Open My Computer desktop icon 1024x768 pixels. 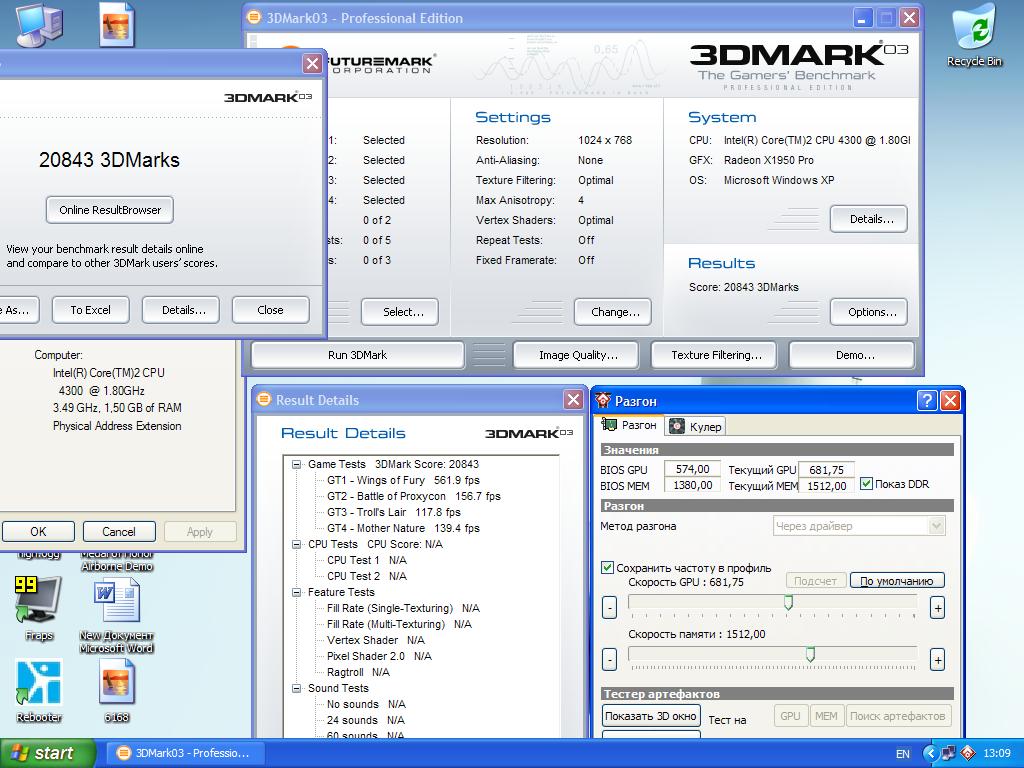click(x=39, y=25)
